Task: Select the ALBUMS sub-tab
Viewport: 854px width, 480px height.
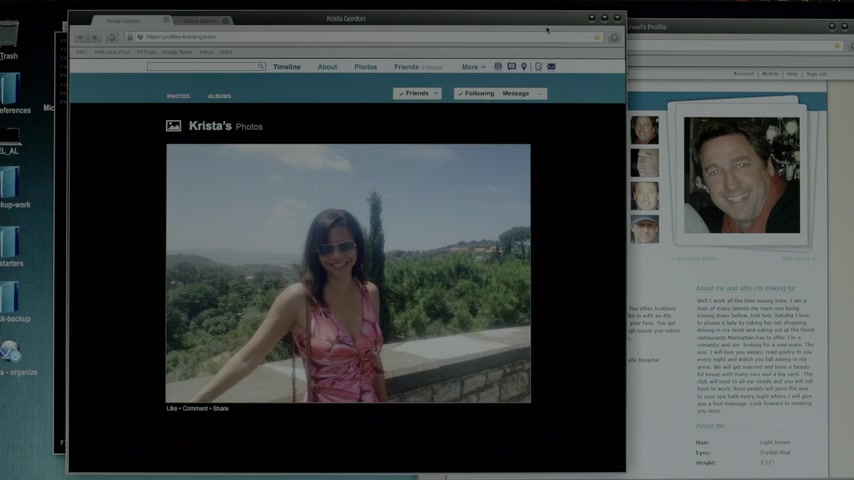Action: 219,96
